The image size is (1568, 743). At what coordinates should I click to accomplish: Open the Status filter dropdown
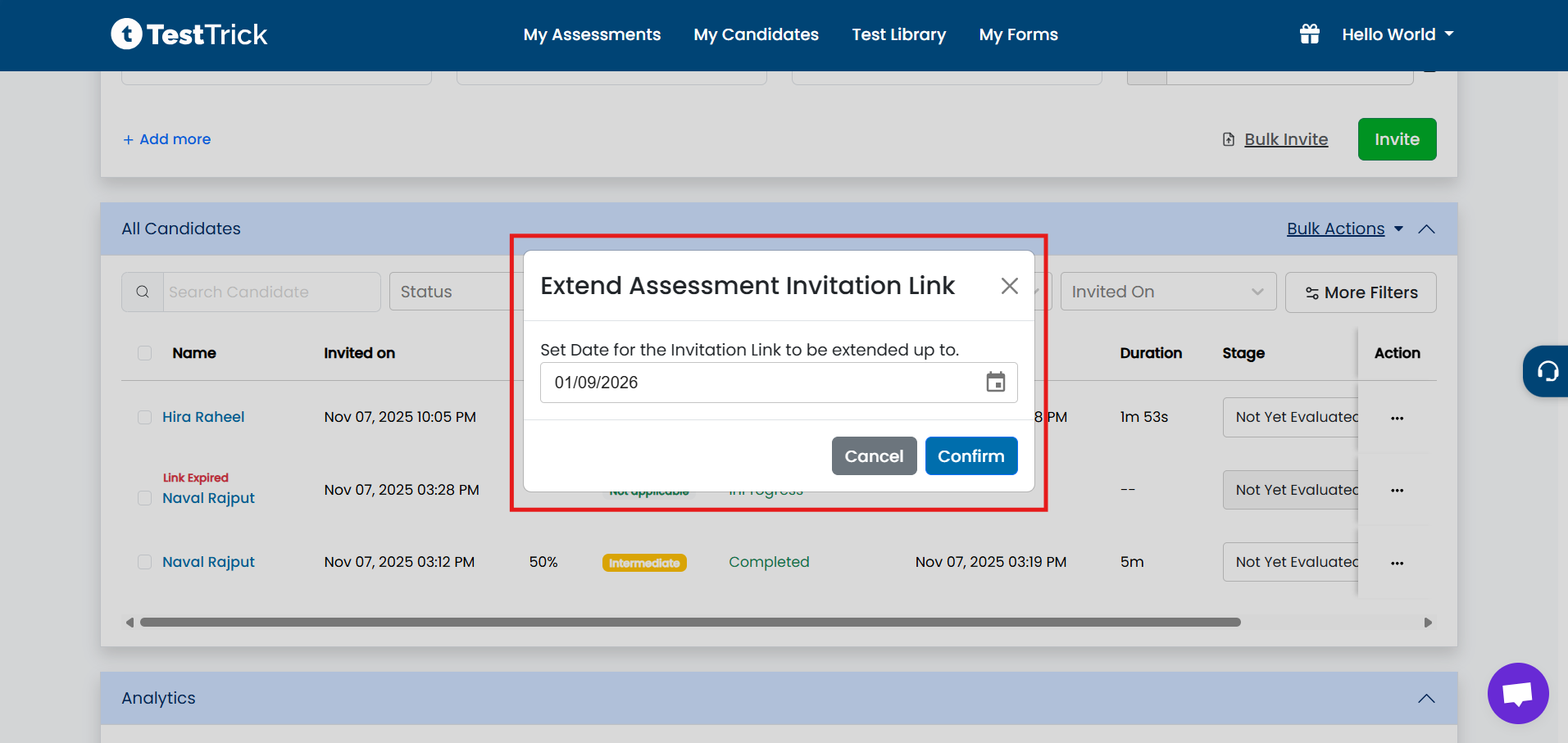456,292
